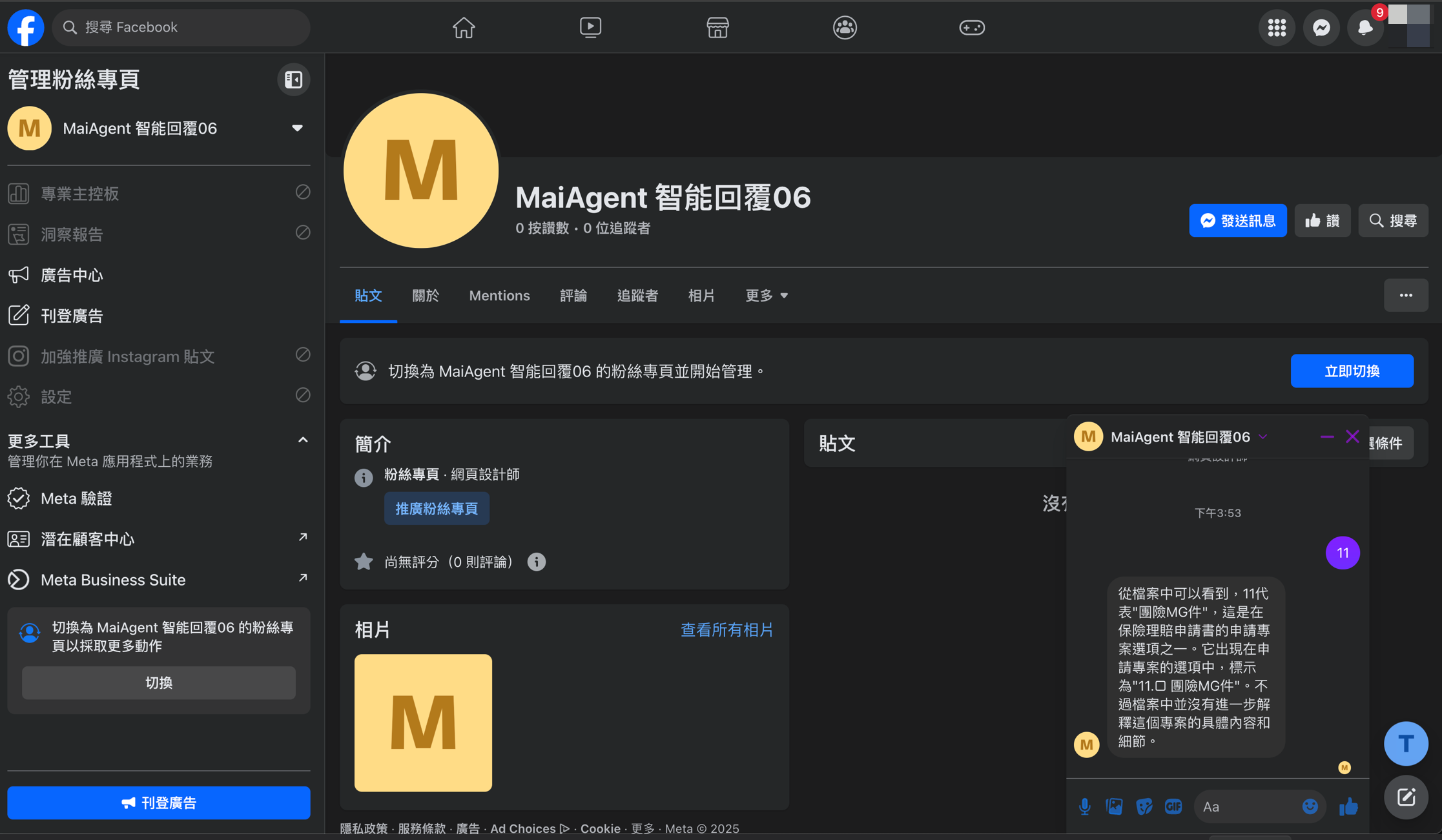Click the Aa message input field
This screenshot has height=840, width=1442.
tap(1246, 806)
